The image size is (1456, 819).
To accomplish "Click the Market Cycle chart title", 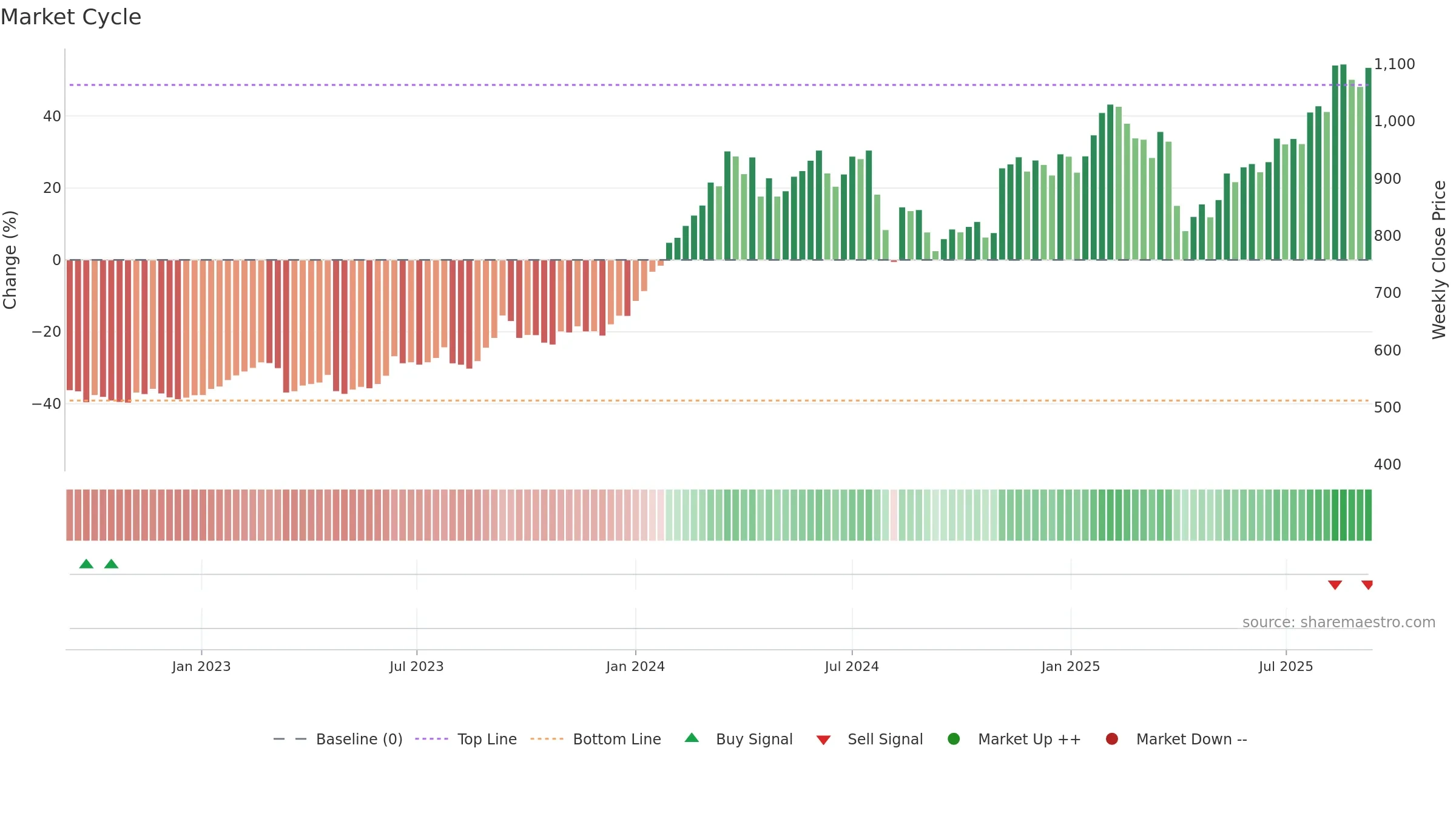I will coord(71,17).
